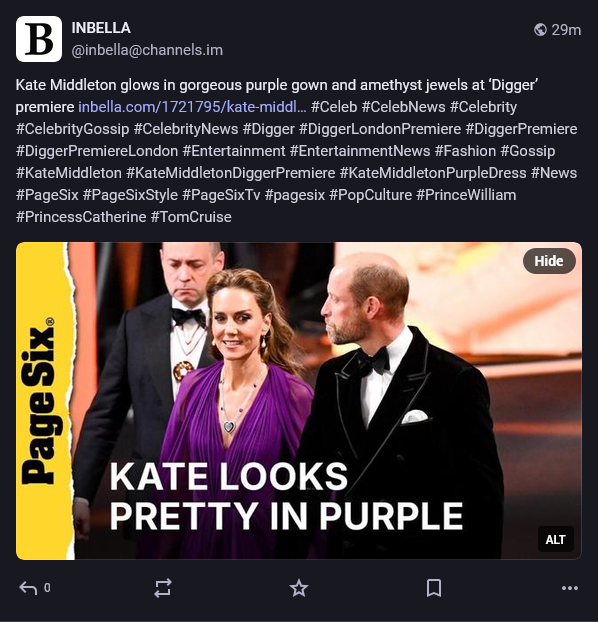Click the reply arrow icon
This screenshot has width=598, height=622.
pos(28,588)
